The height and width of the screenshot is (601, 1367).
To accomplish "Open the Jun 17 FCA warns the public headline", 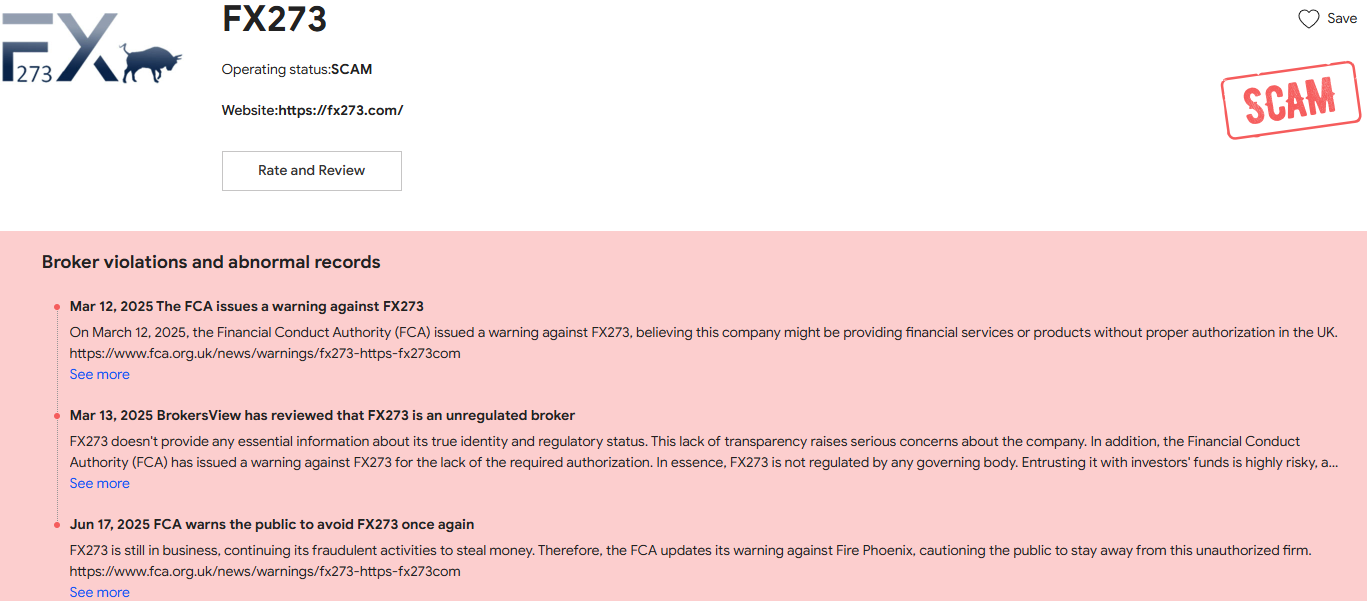I will (x=272, y=524).
